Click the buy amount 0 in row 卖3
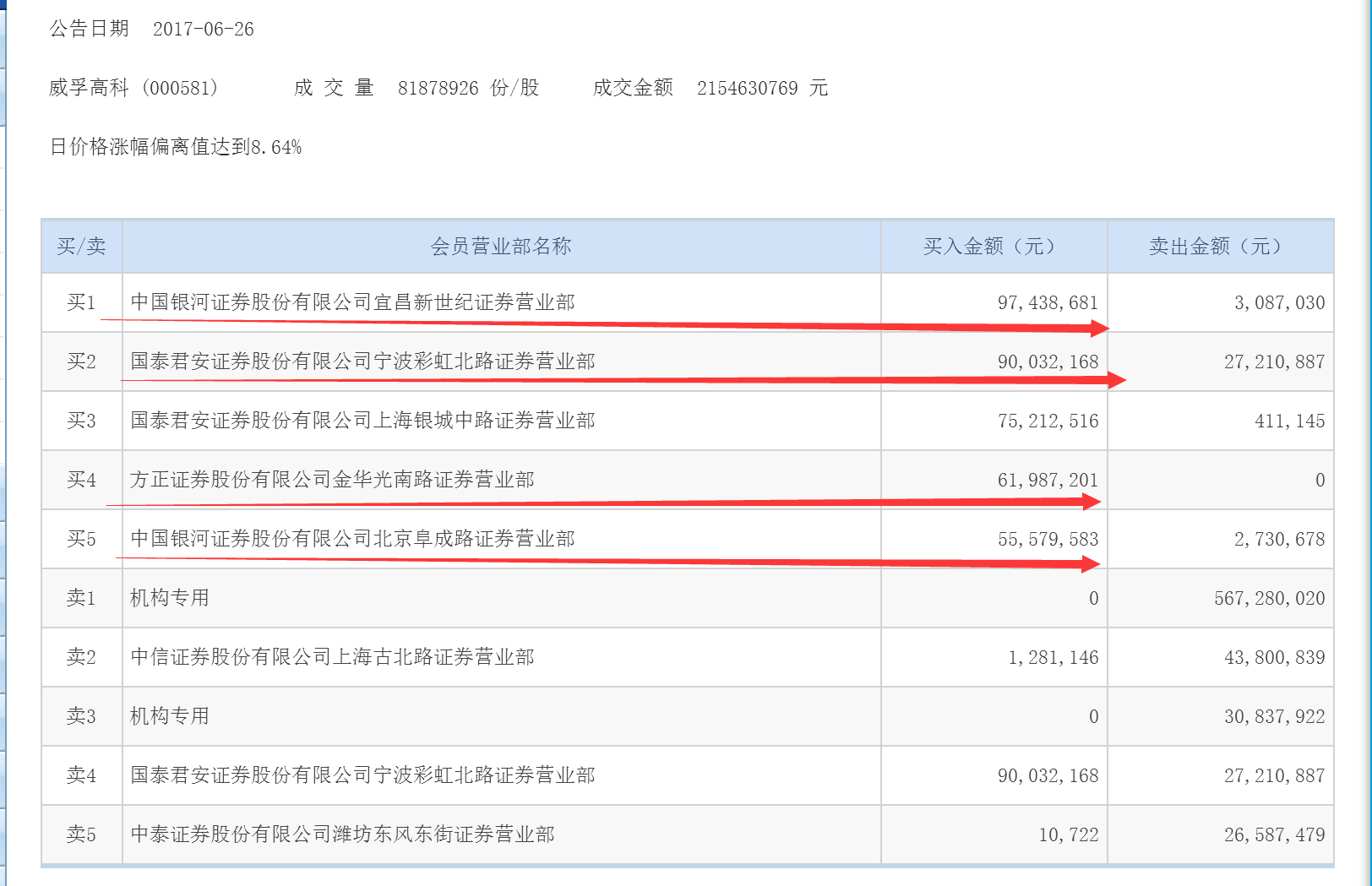 [1093, 716]
